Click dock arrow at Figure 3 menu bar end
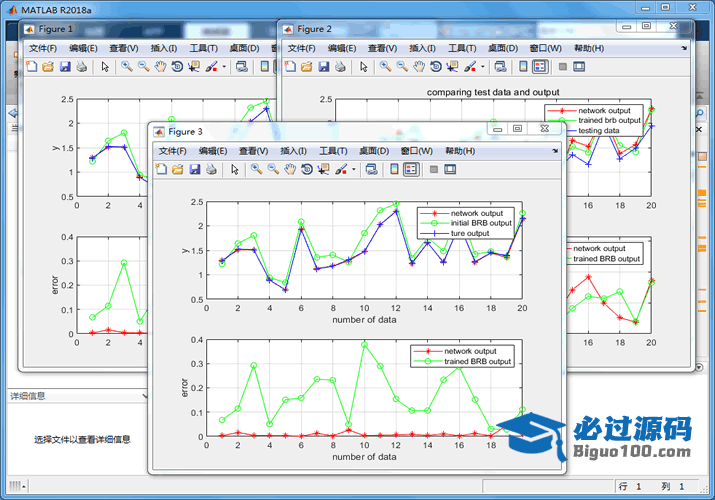 [x=555, y=151]
